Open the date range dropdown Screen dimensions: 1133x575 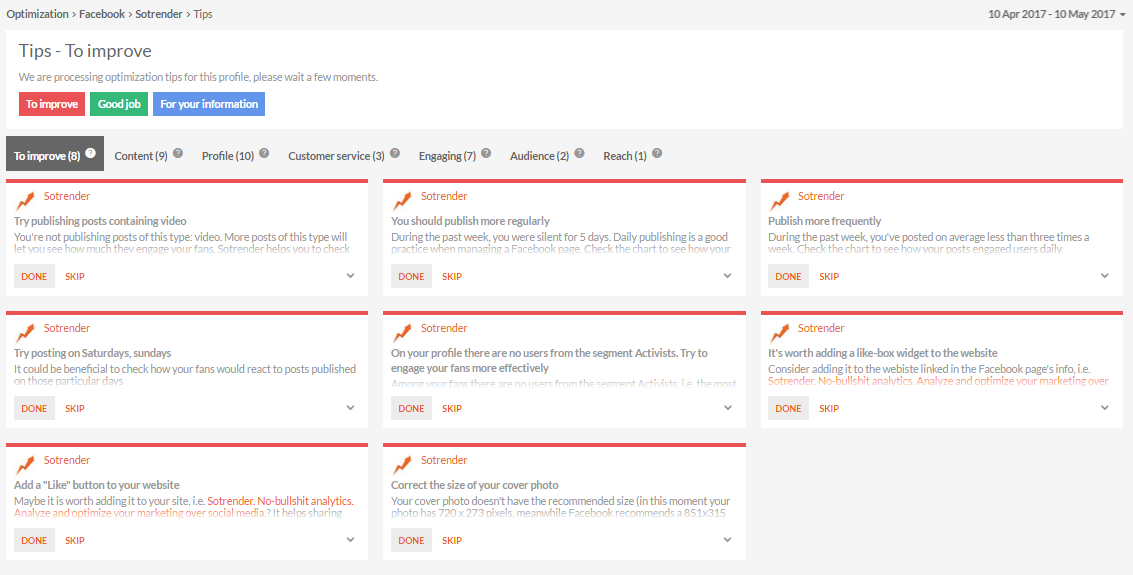click(x=1057, y=14)
